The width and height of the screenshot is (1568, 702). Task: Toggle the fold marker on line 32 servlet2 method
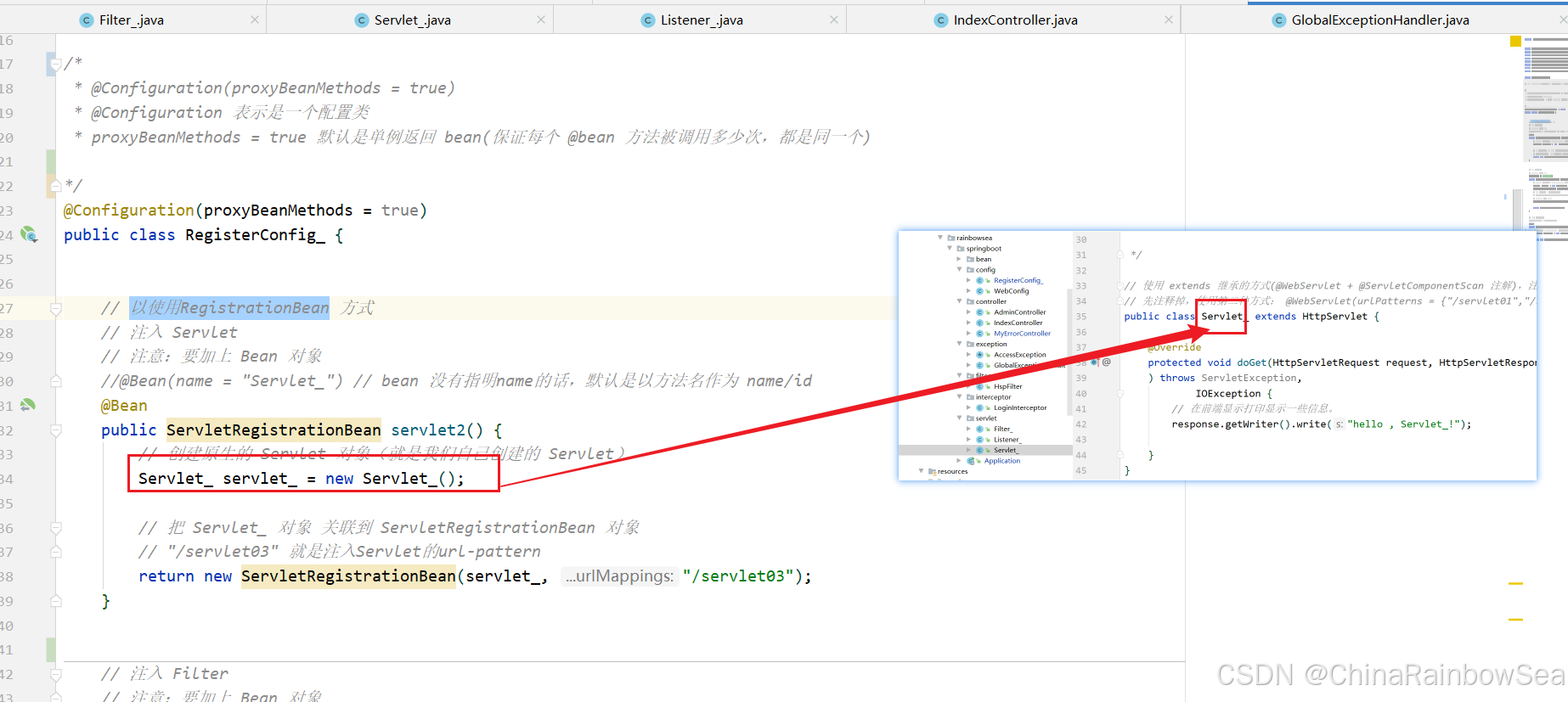(56, 430)
